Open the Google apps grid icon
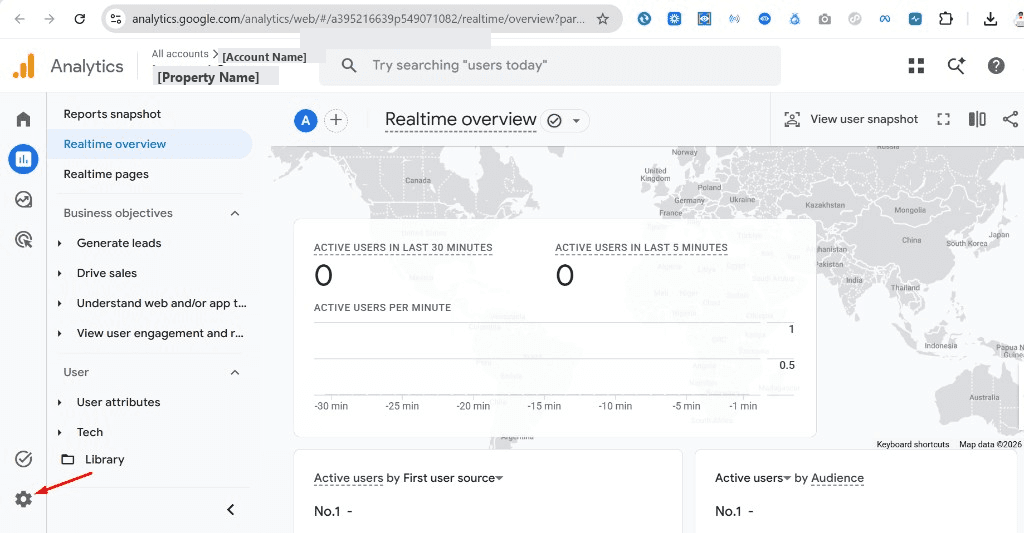Screen dimensions: 1024x533 pyautogui.click(x=916, y=65)
